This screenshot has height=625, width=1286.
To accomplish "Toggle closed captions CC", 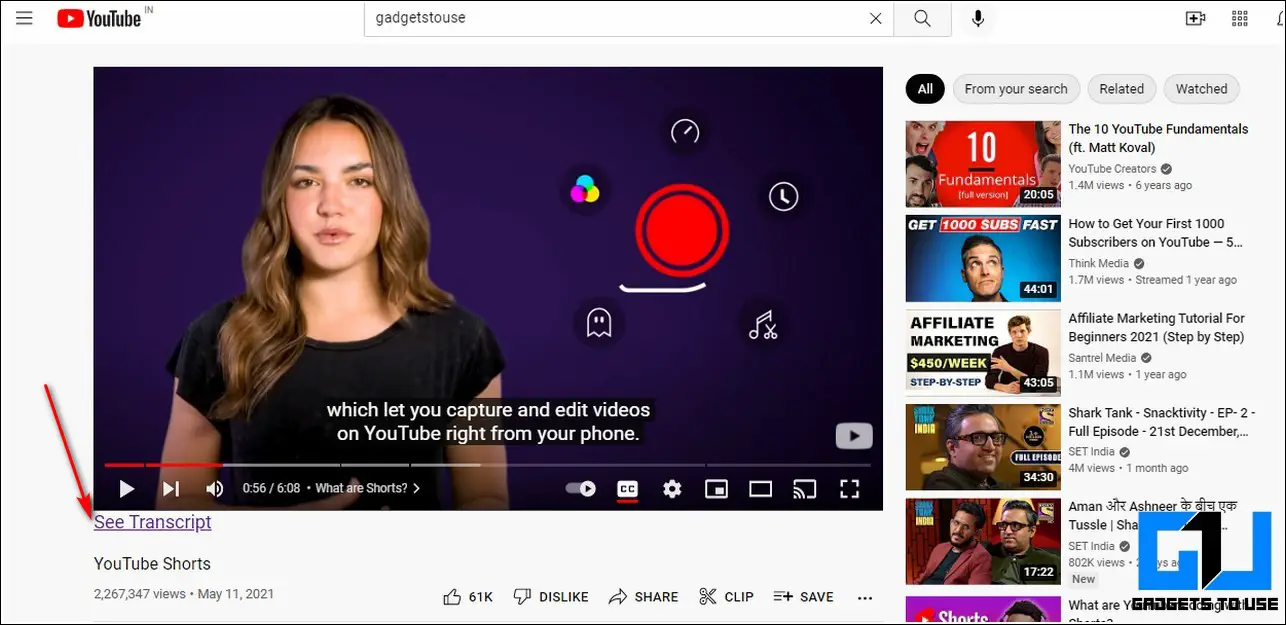I will 627,489.
